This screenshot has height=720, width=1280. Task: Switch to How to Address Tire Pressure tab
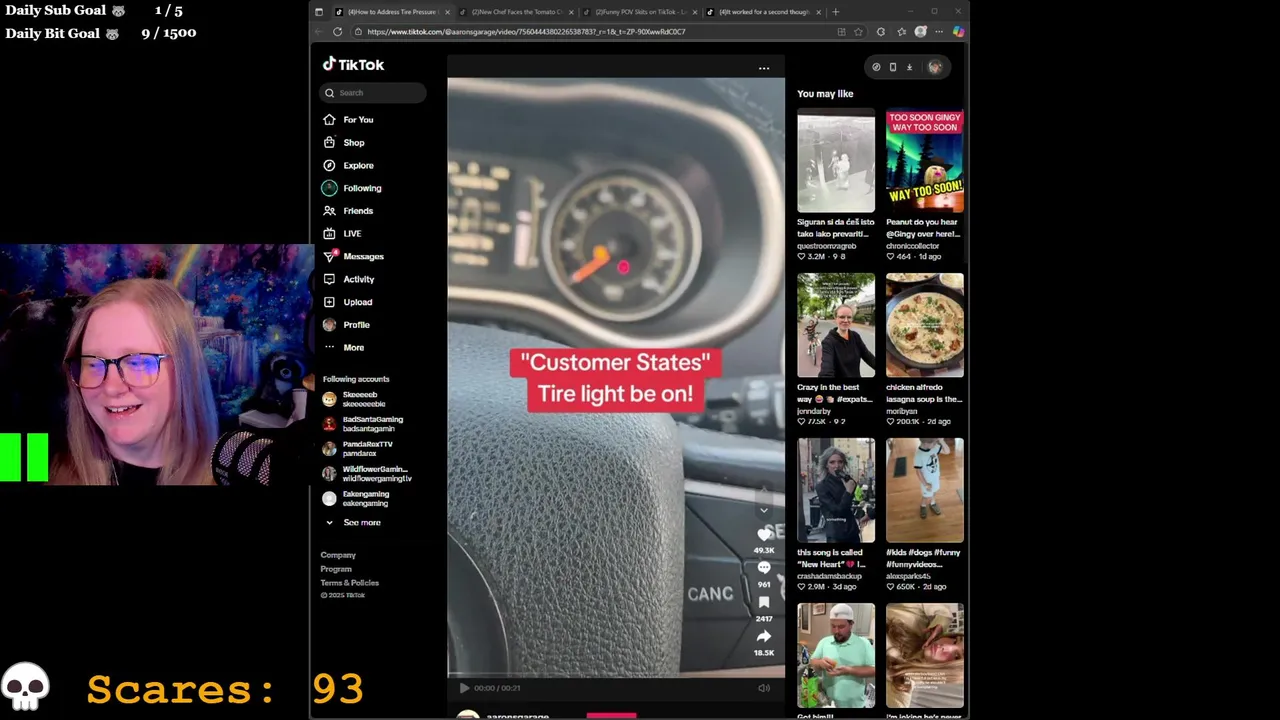coord(393,12)
